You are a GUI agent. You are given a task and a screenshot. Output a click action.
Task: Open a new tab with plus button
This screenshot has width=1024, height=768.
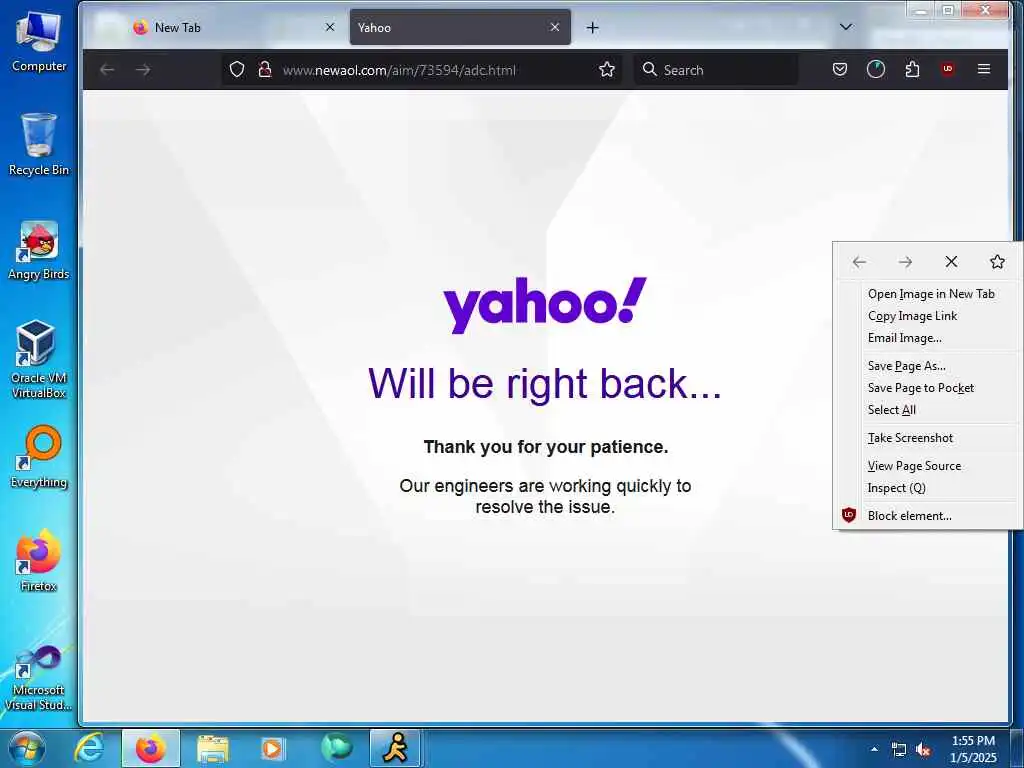[592, 27]
